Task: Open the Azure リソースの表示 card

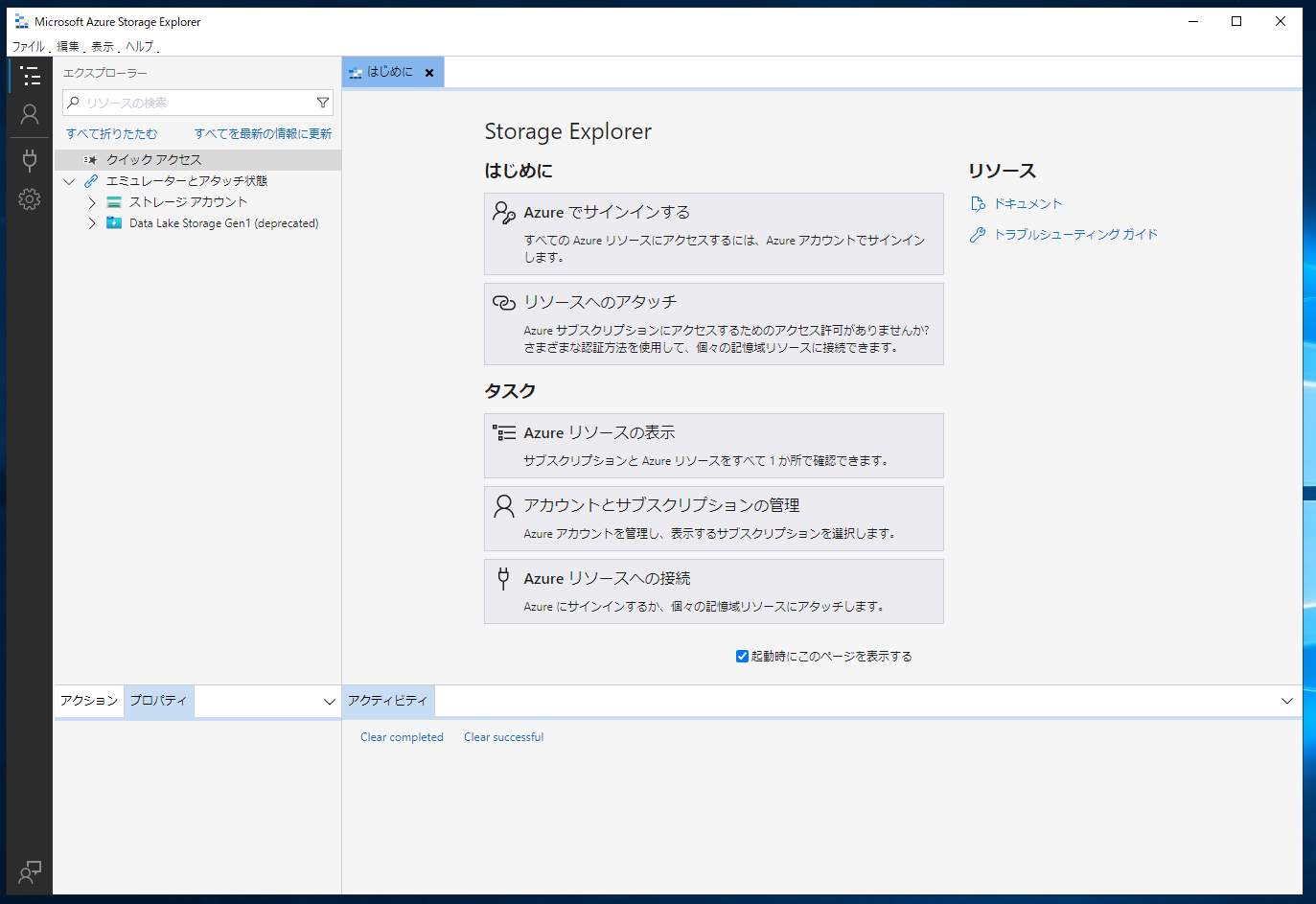Action: point(714,446)
